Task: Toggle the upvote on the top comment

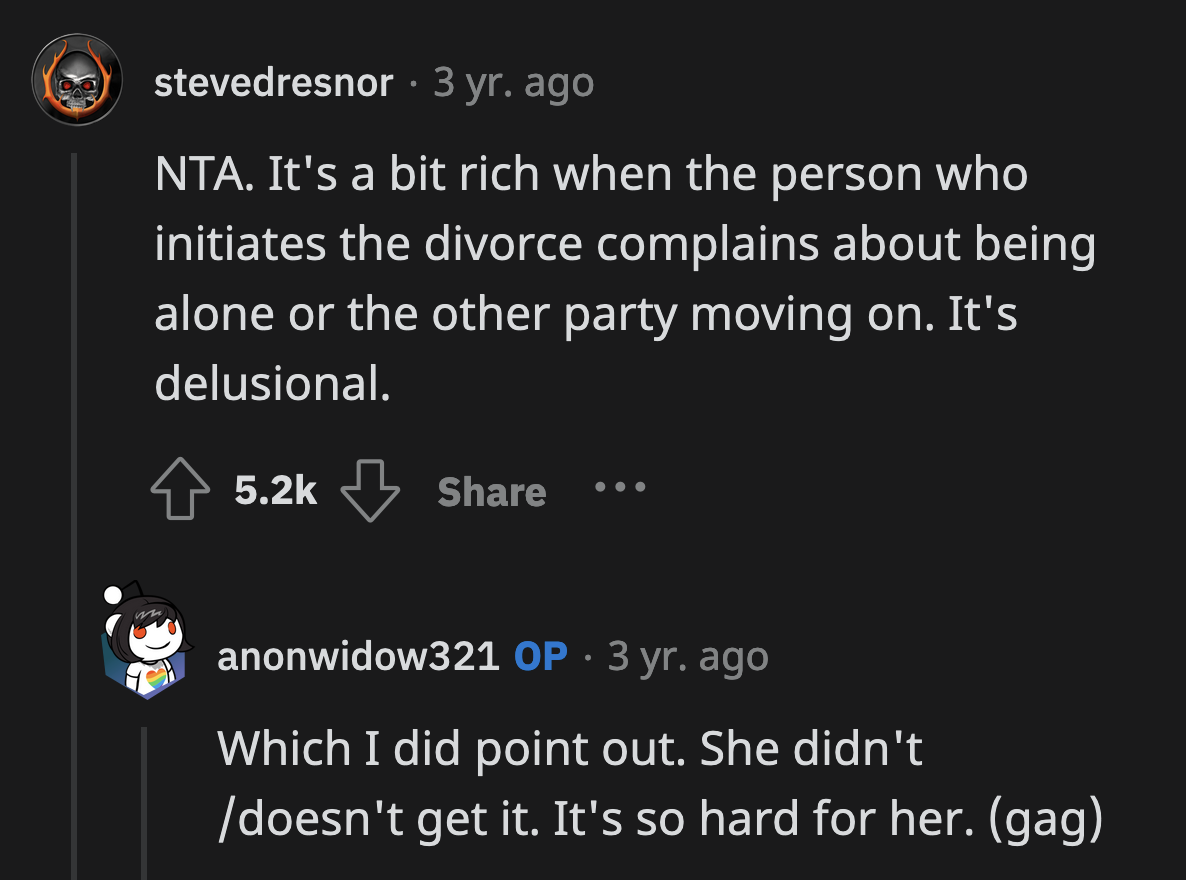Action: (182, 489)
